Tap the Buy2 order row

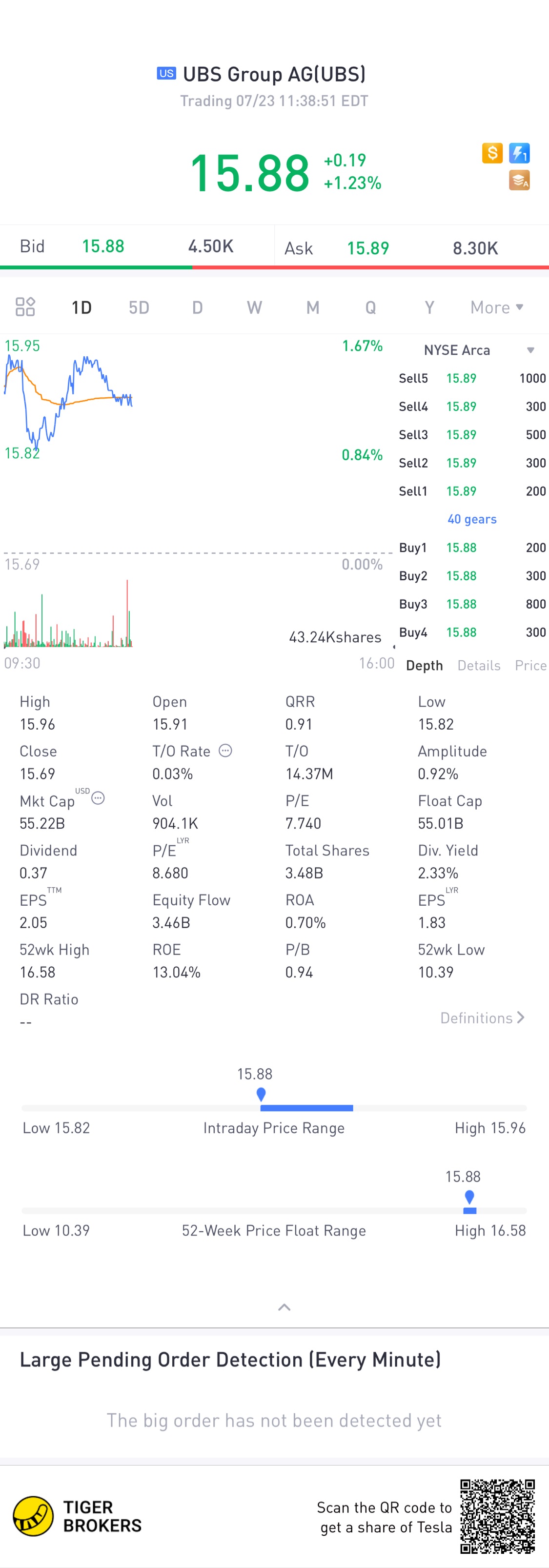click(x=472, y=576)
